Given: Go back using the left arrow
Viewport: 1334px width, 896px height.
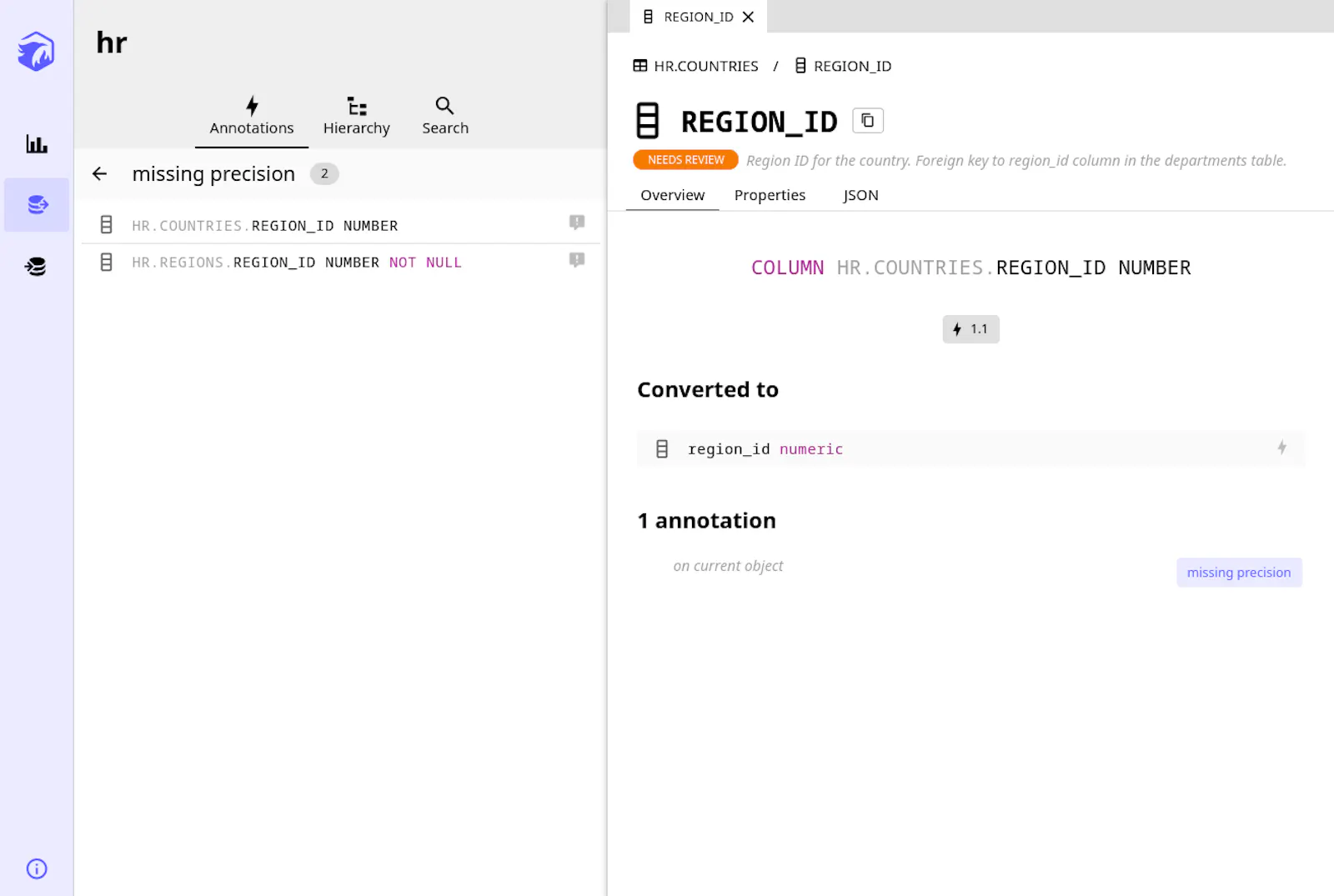Looking at the screenshot, I should (x=99, y=173).
